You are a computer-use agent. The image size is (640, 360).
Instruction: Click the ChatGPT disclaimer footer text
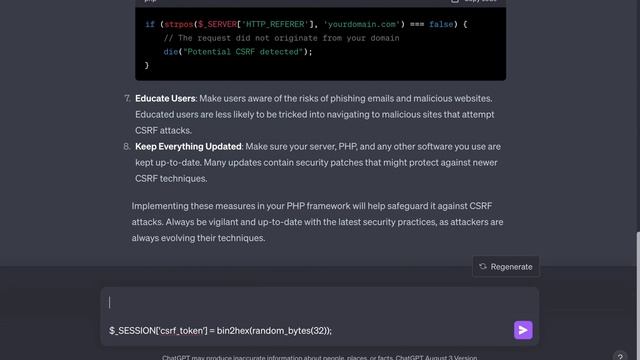point(319,358)
